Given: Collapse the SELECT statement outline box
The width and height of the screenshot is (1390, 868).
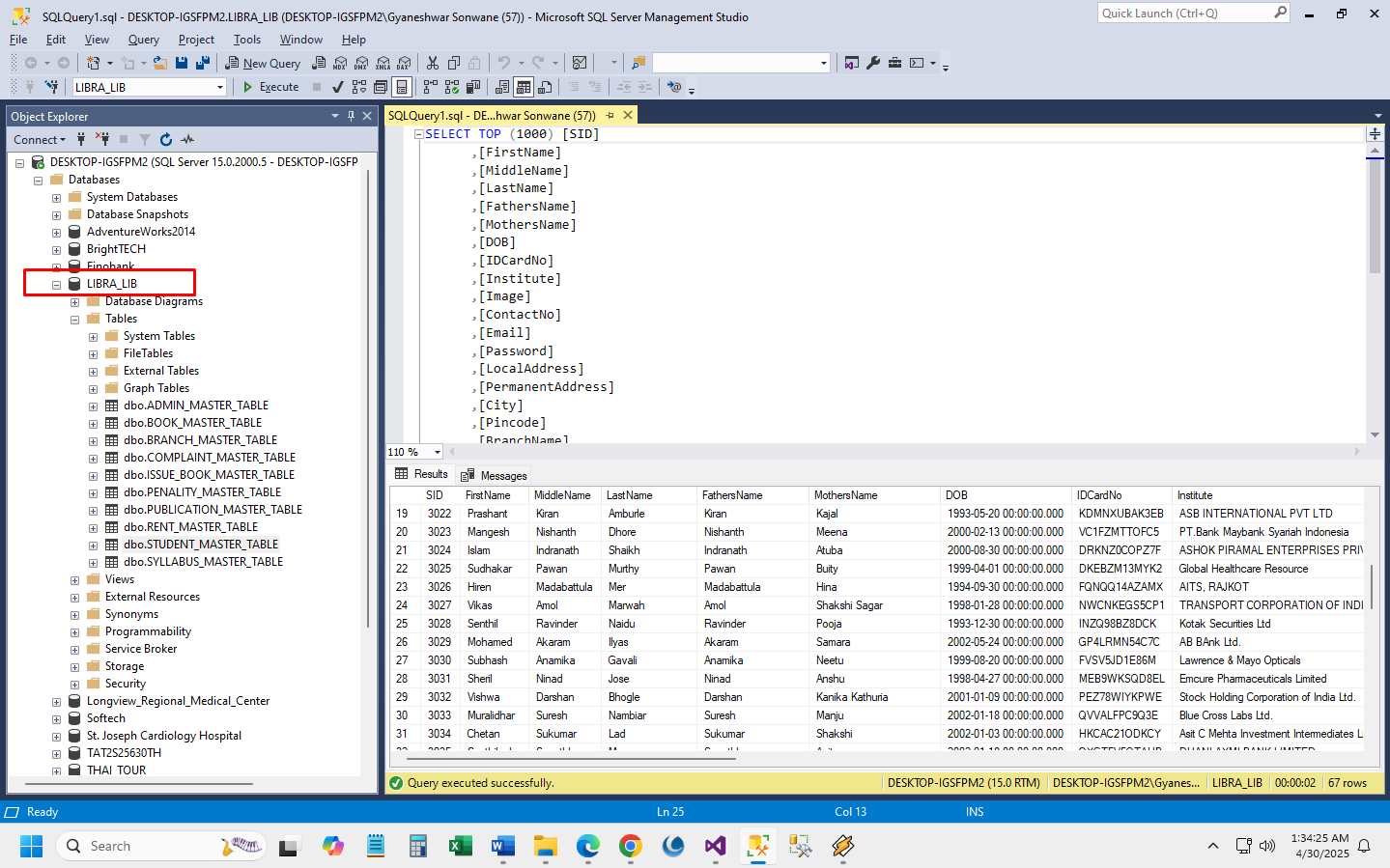Looking at the screenshot, I should click(419, 134).
